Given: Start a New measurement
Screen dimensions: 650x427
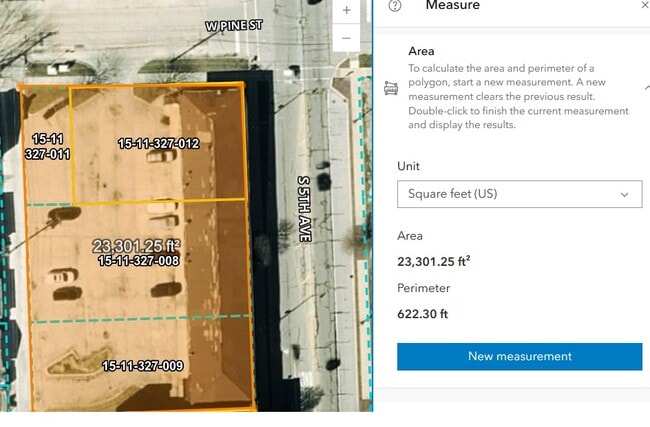Looking at the screenshot, I should coord(519,356).
